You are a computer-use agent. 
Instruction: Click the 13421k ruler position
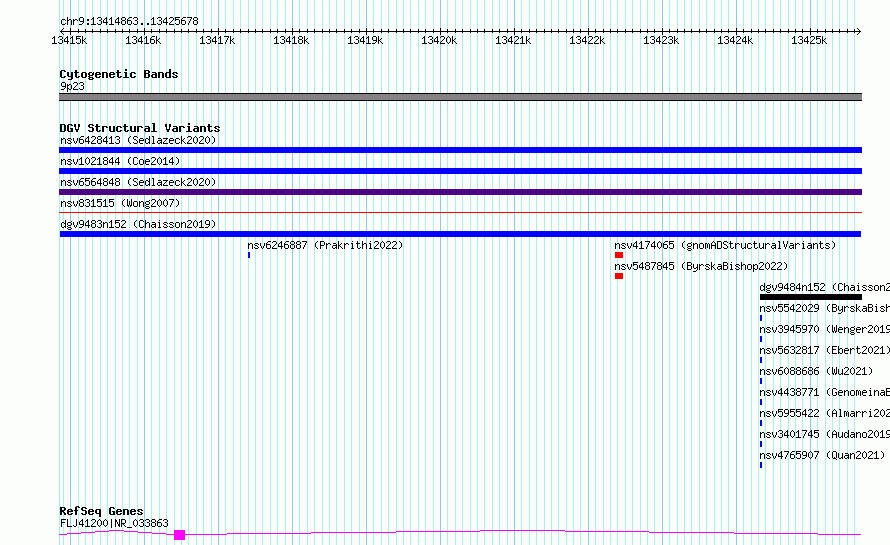coord(513,40)
